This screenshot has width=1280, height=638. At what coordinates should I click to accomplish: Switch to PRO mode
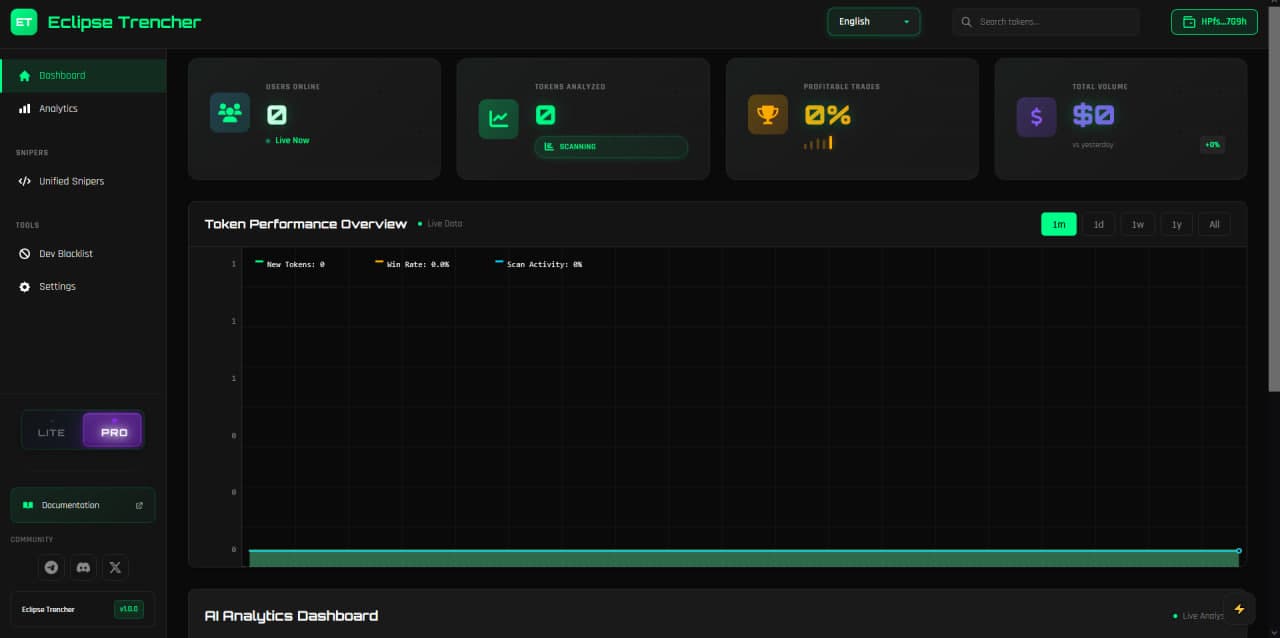point(113,431)
